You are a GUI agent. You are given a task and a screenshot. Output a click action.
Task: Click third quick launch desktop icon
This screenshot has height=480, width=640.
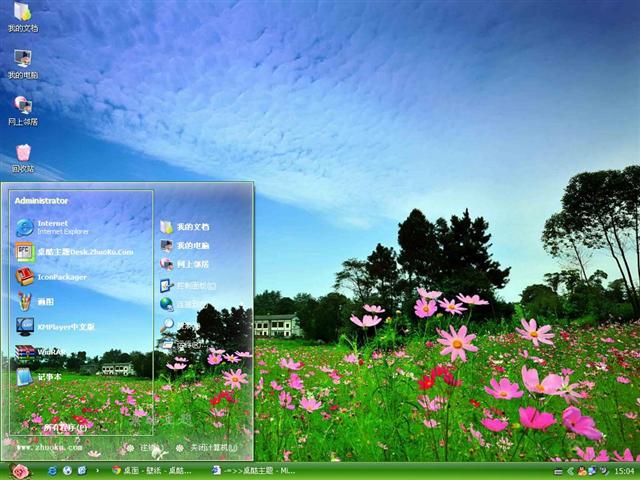(82, 471)
